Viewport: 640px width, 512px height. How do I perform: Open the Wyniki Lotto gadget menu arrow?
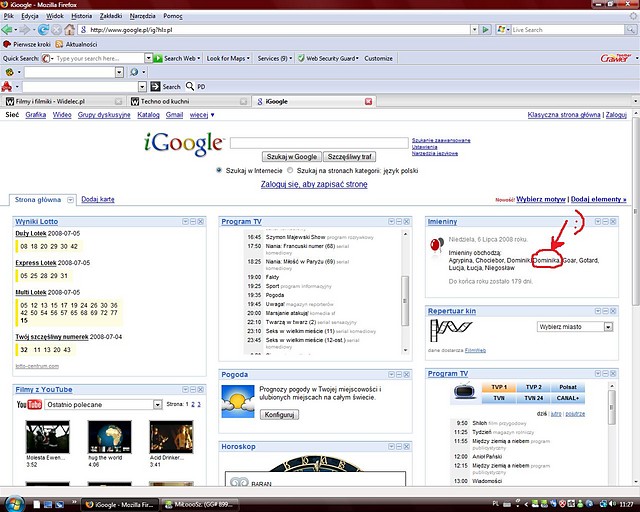coord(185,221)
